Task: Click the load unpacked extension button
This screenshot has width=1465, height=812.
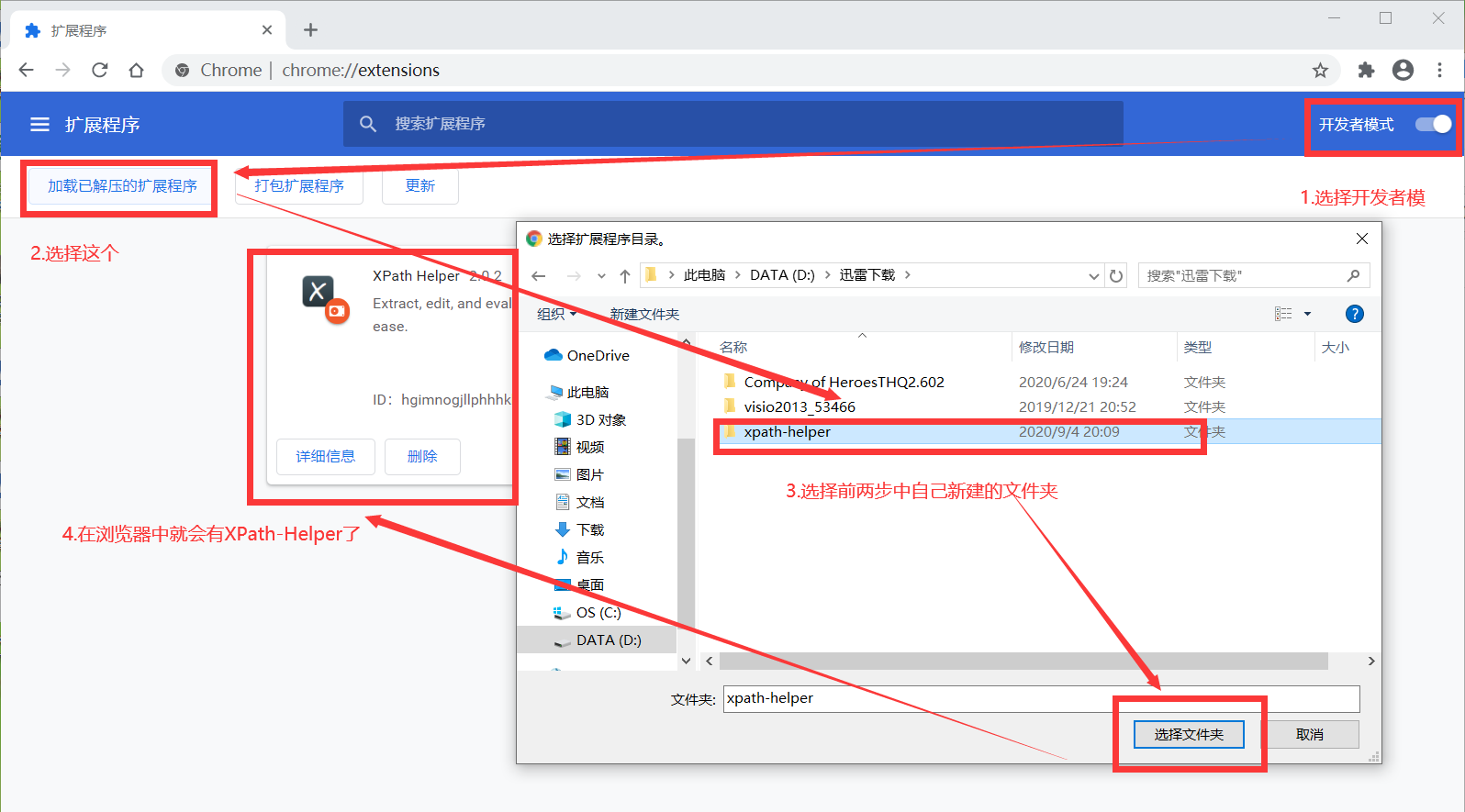Action: tap(122, 186)
